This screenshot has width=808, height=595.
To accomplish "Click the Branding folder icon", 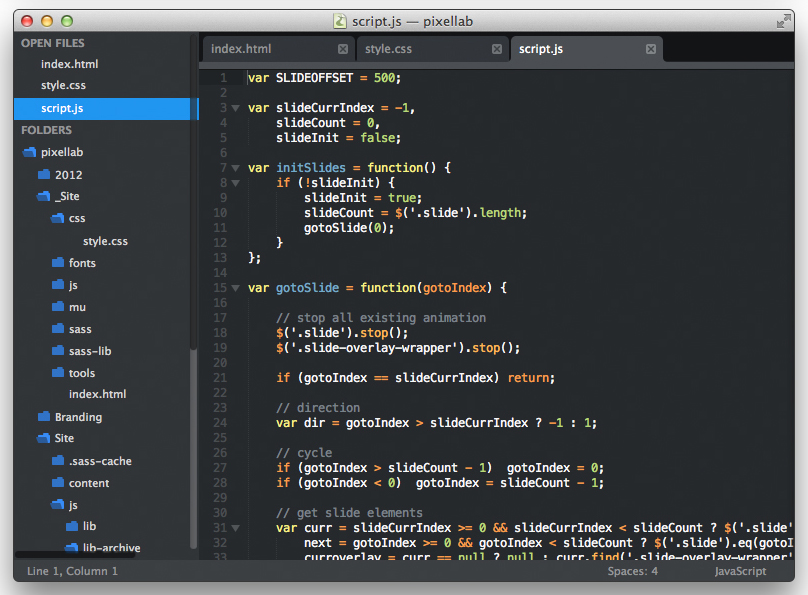I will point(43,417).
